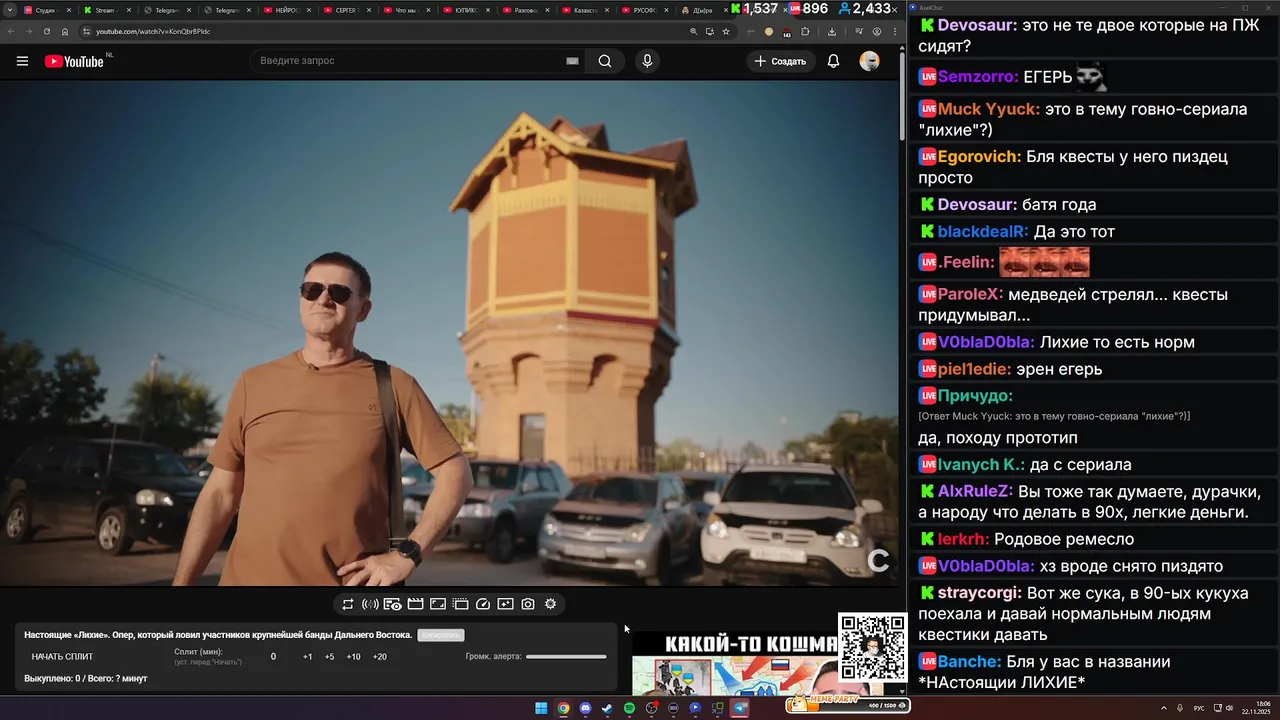This screenshot has height=720, width=1280.
Task: Click the filmstrip frame icon
Action: pos(460,604)
